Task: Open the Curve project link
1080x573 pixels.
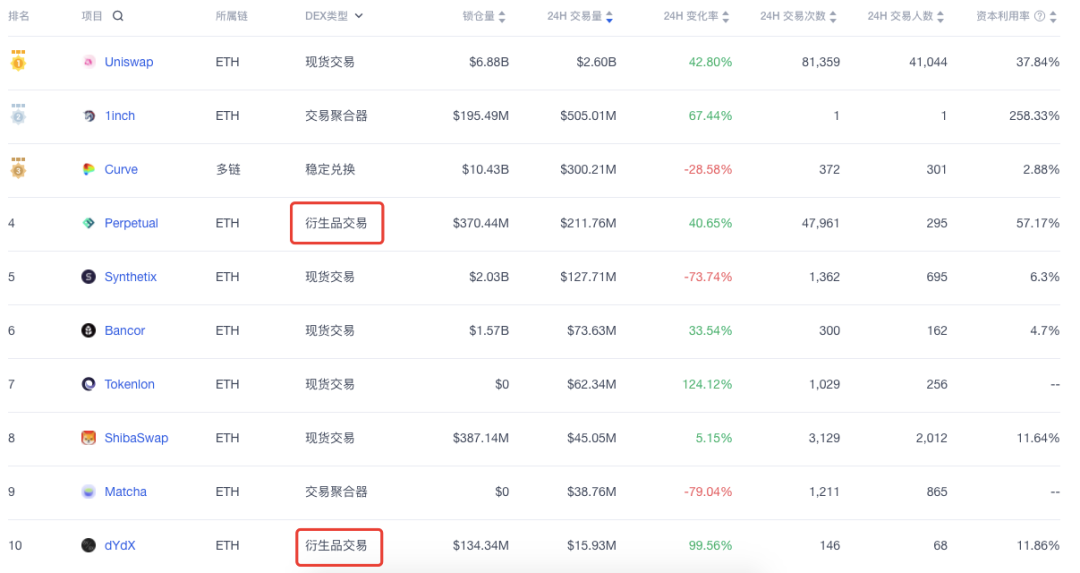Action: [121, 169]
